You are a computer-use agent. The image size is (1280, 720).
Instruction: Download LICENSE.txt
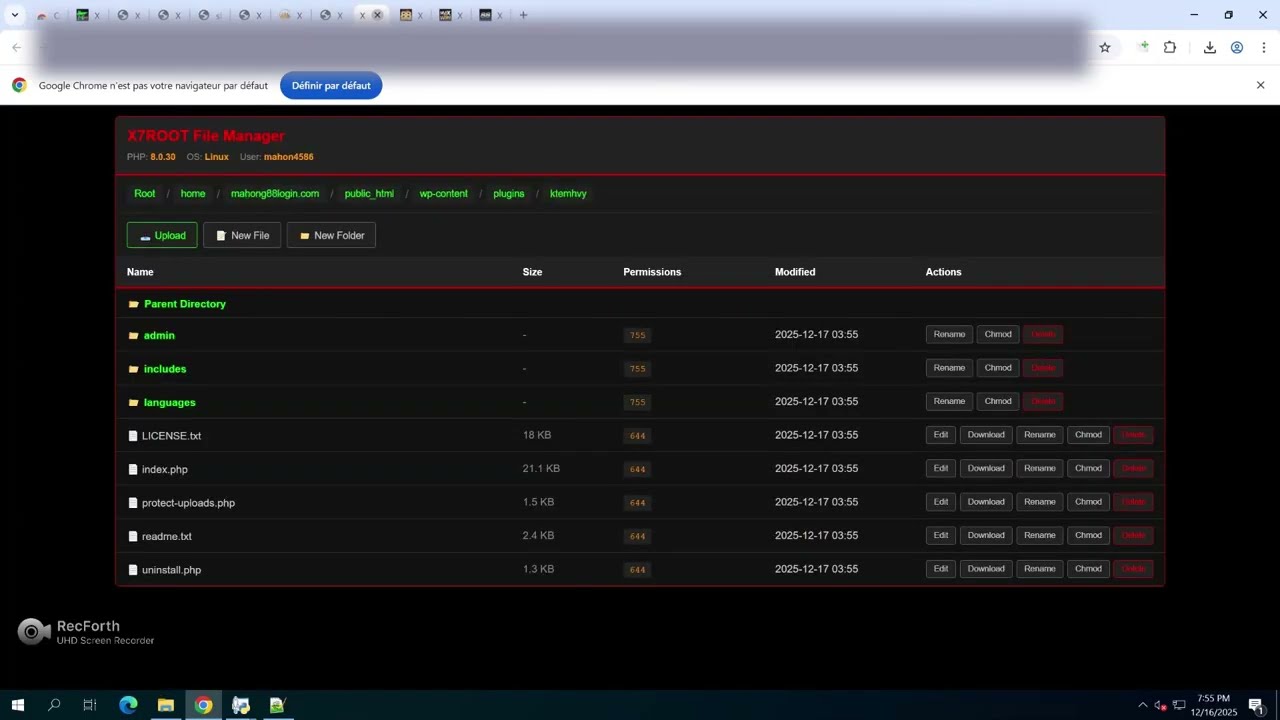(x=986, y=435)
